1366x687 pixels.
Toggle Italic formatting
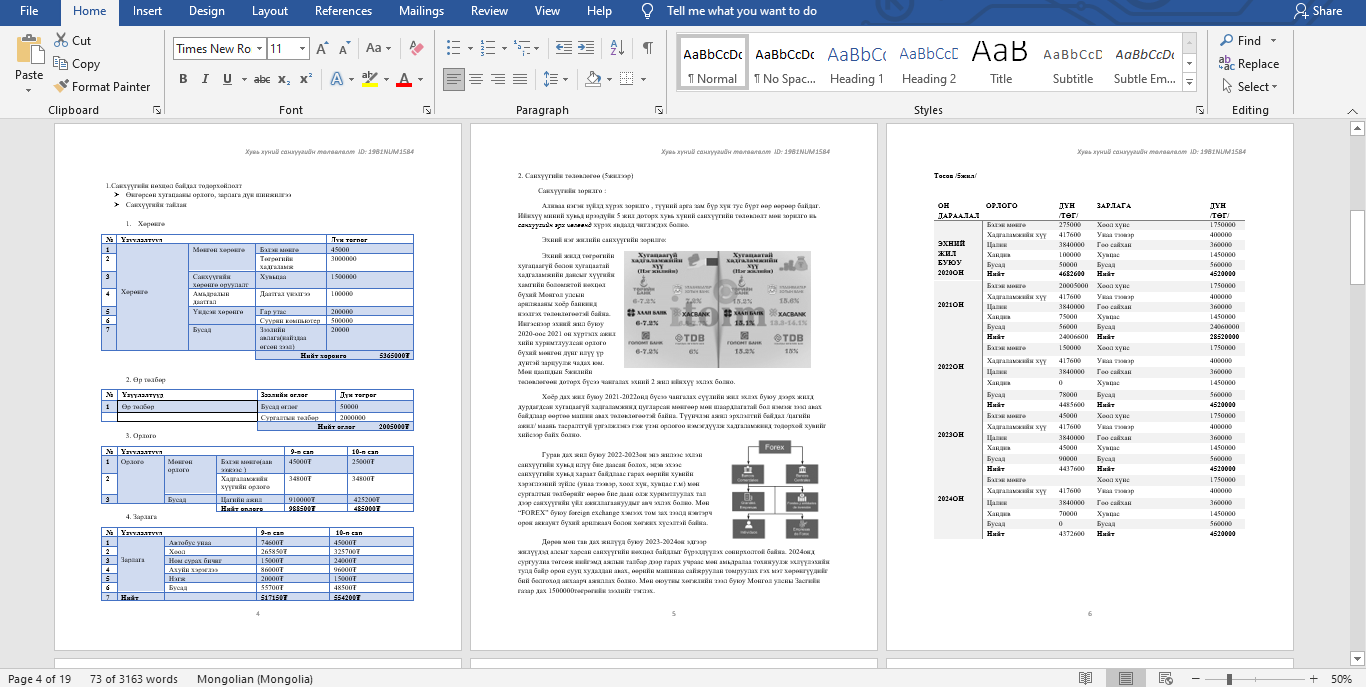coord(207,79)
